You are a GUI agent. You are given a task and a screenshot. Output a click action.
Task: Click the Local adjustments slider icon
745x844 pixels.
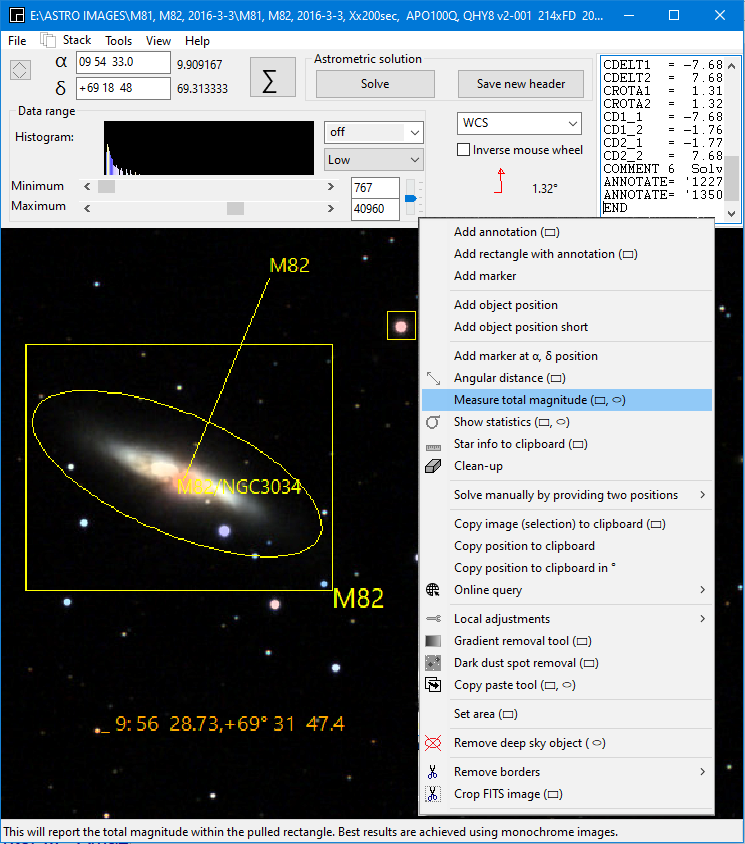click(433, 618)
